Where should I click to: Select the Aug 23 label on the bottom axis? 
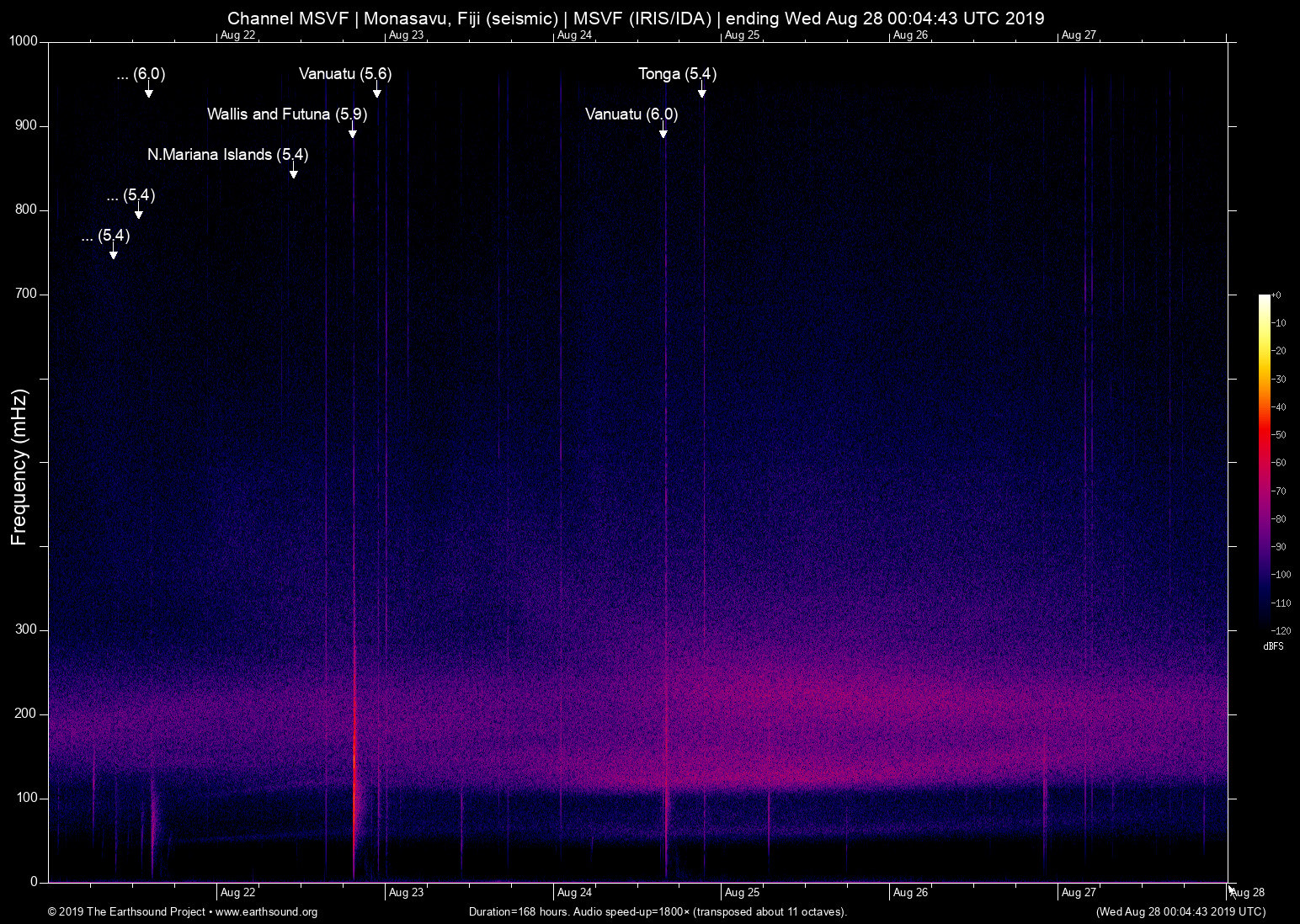point(406,893)
